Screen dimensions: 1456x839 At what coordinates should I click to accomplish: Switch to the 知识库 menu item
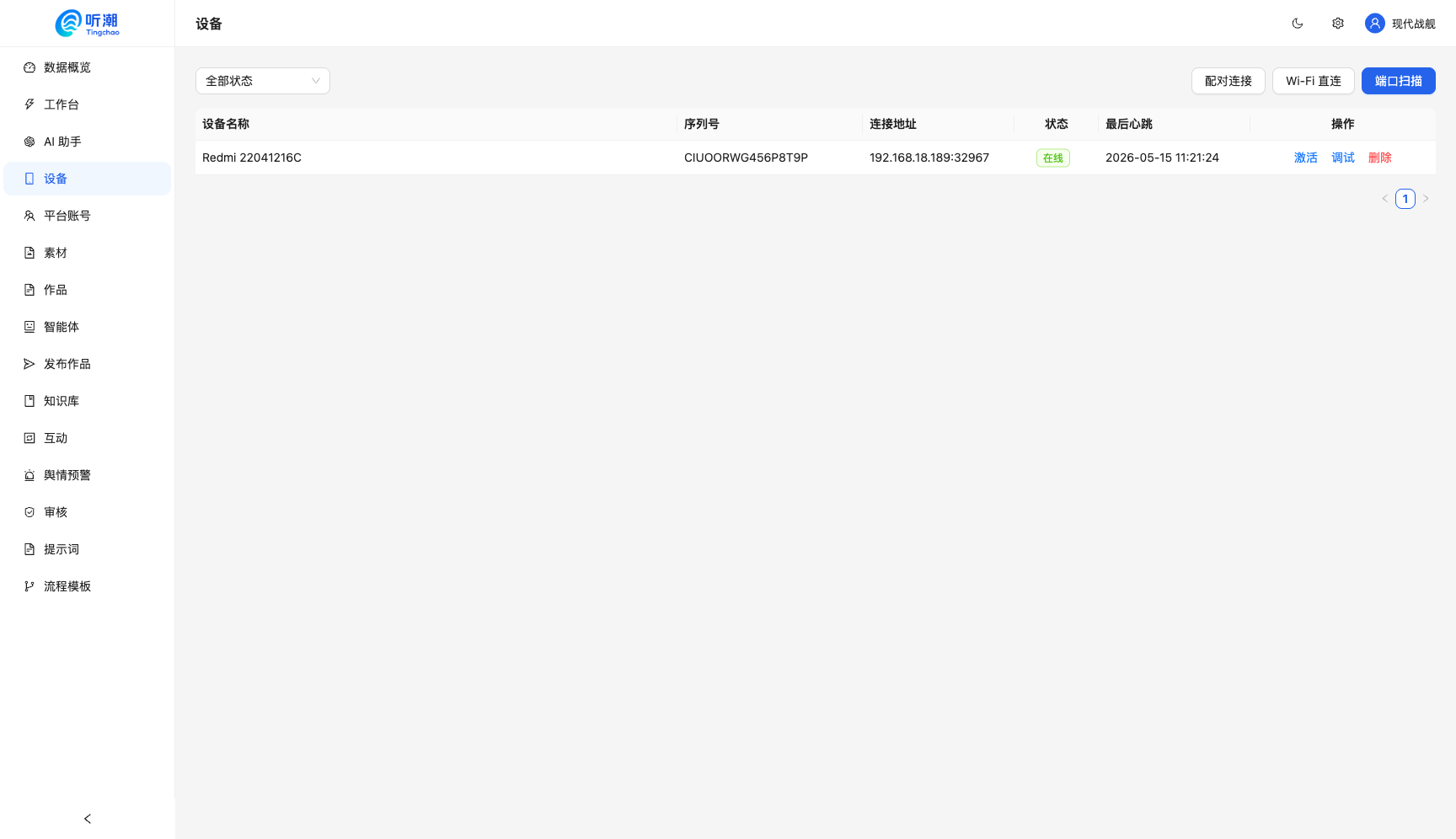point(88,401)
